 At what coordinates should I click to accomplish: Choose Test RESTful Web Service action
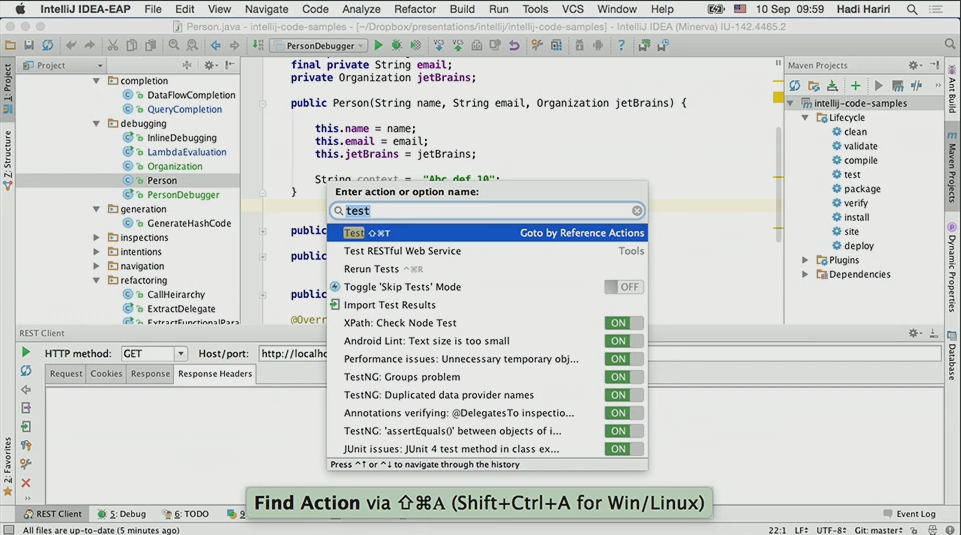[487, 251]
